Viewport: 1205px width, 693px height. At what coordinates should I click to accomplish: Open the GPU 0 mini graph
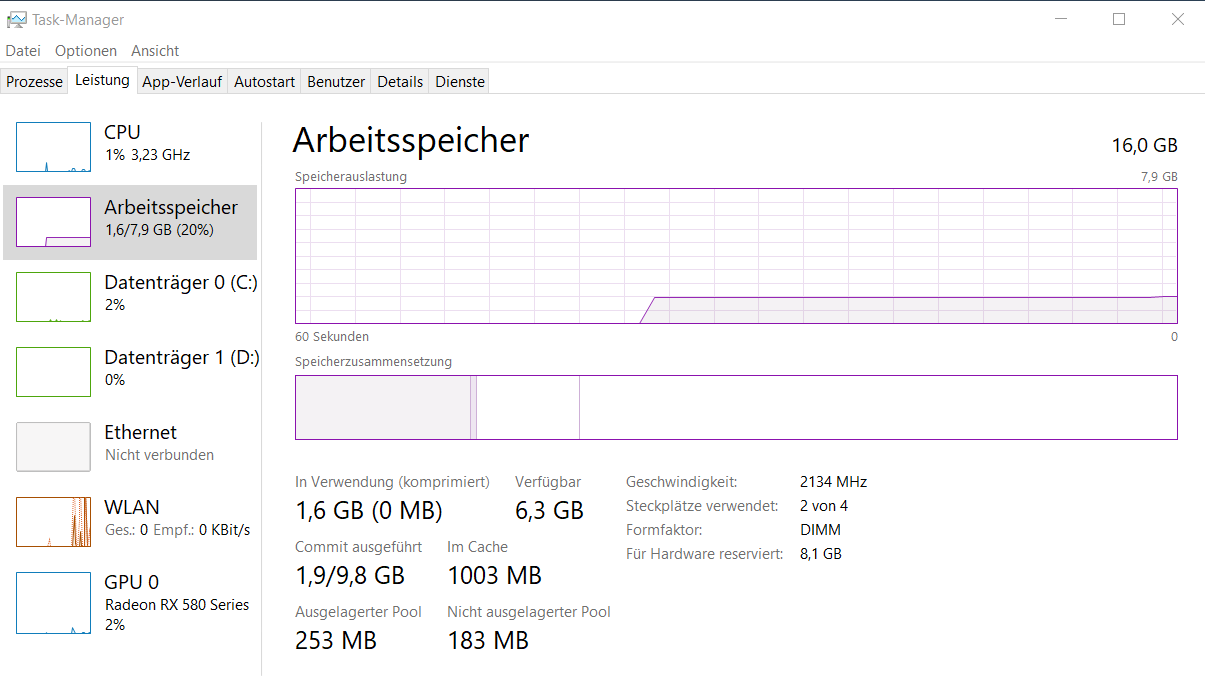(53, 603)
